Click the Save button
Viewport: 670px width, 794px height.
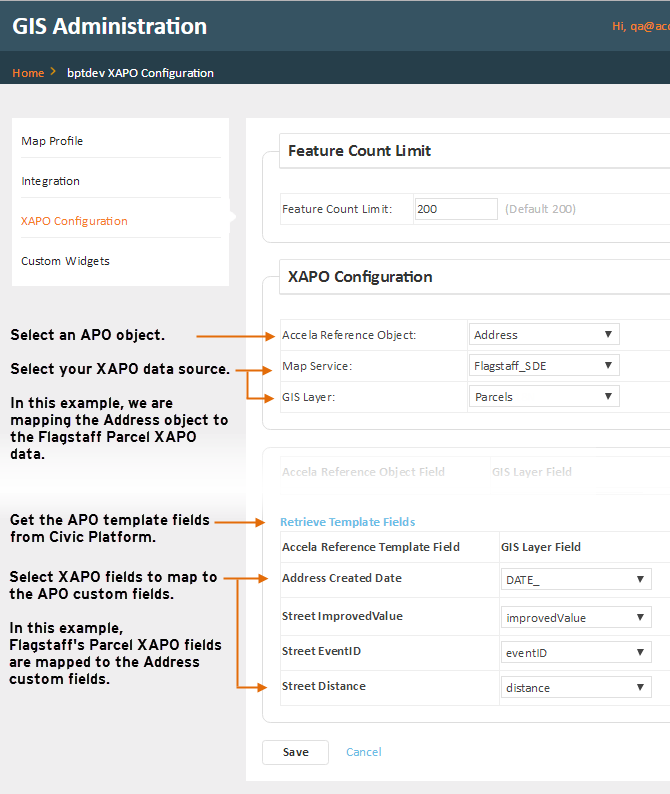295,752
